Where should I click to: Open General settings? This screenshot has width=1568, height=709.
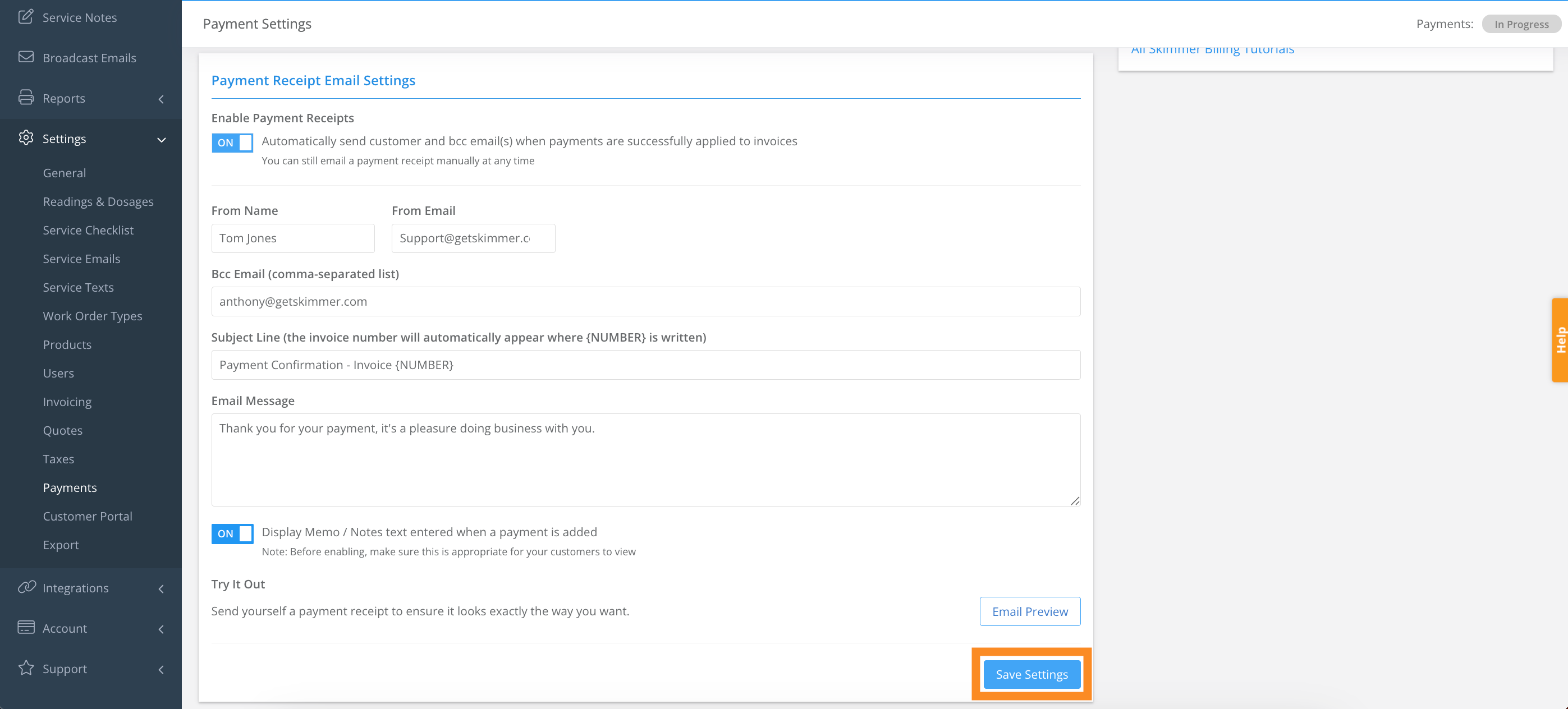(65, 173)
